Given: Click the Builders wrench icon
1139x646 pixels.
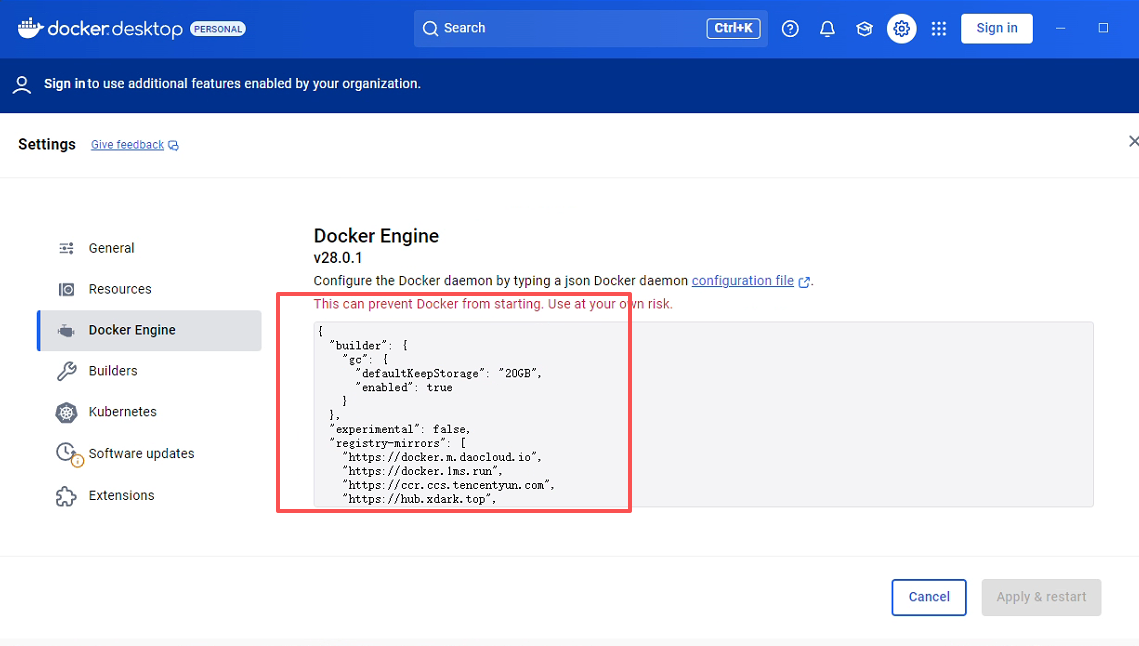Looking at the screenshot, I should tap(66, 371).
